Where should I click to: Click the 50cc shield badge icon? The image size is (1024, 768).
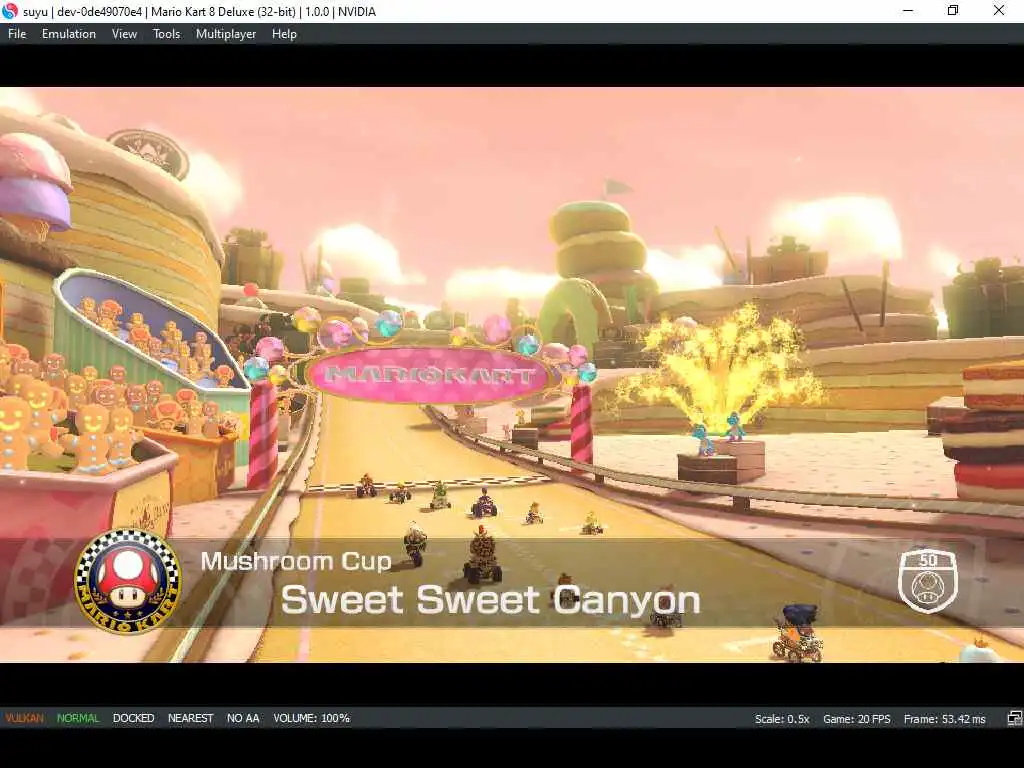(927, 581)
